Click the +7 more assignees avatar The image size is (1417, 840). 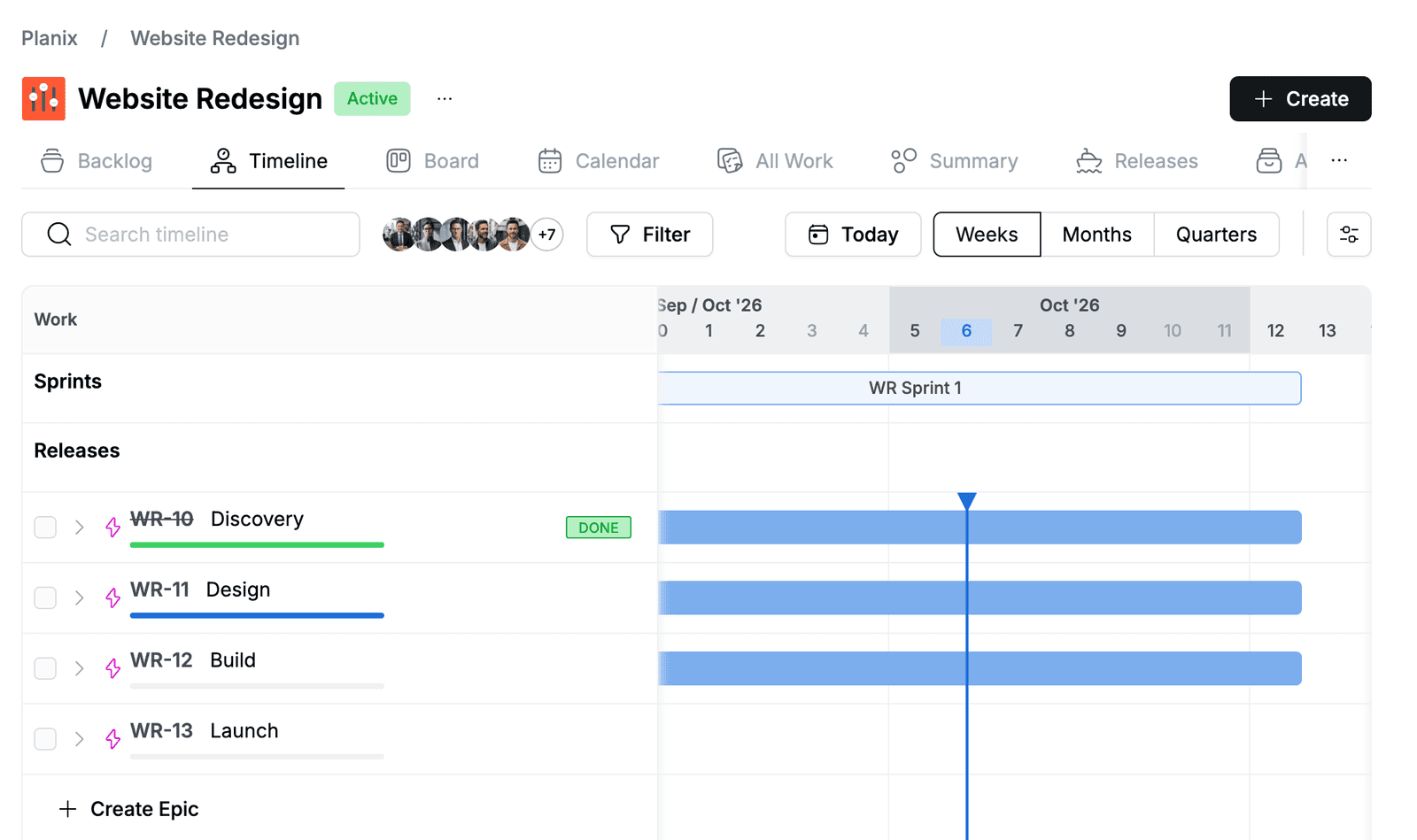coord(546,235)
